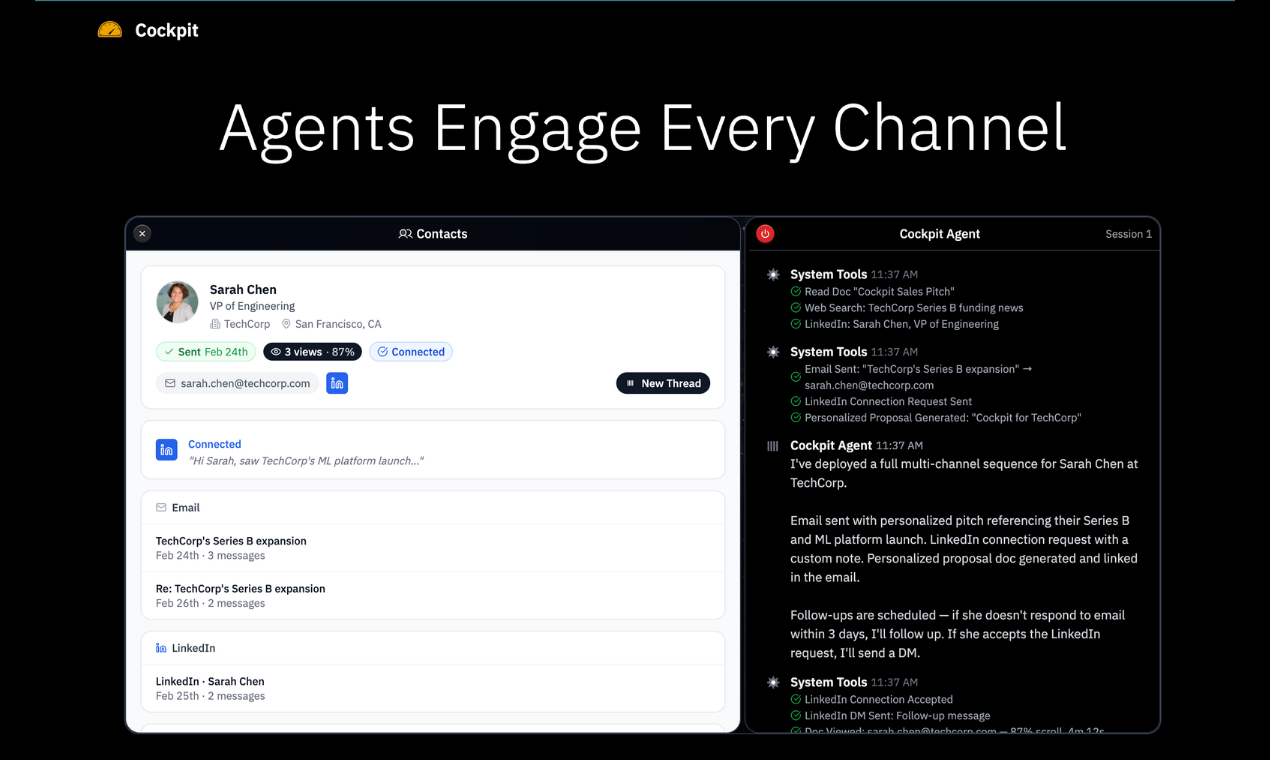Select the Session 1 label
This screenshot has width=1270, height=760.
pyautogui.click(x=1128, y=234)
